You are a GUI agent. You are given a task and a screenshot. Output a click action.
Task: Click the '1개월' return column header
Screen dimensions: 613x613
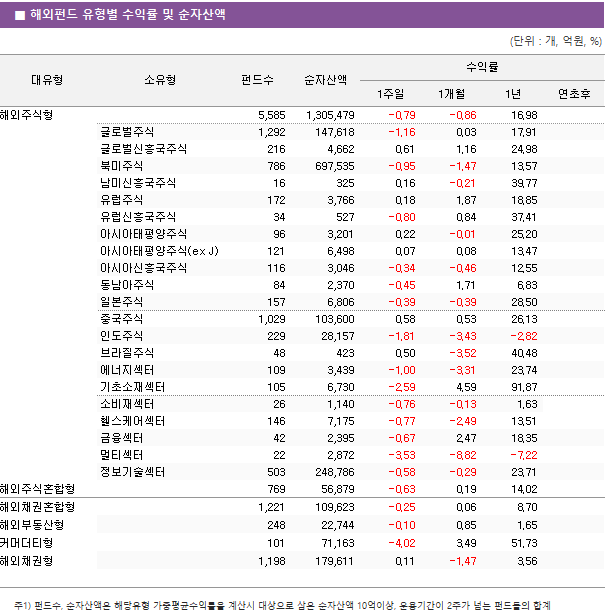(x=451, y=94)
